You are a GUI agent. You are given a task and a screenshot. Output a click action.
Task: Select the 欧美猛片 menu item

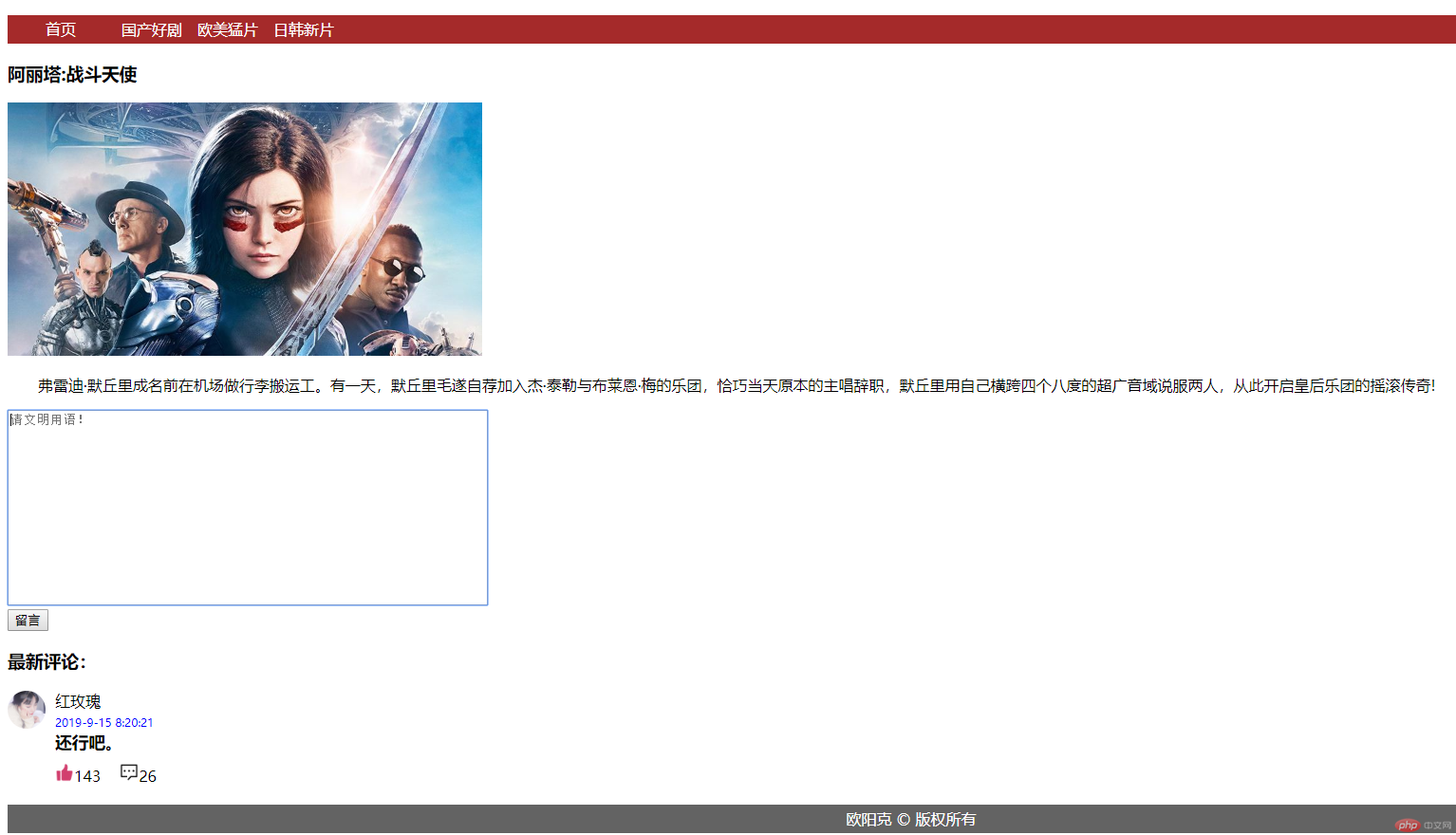(227, 29)
